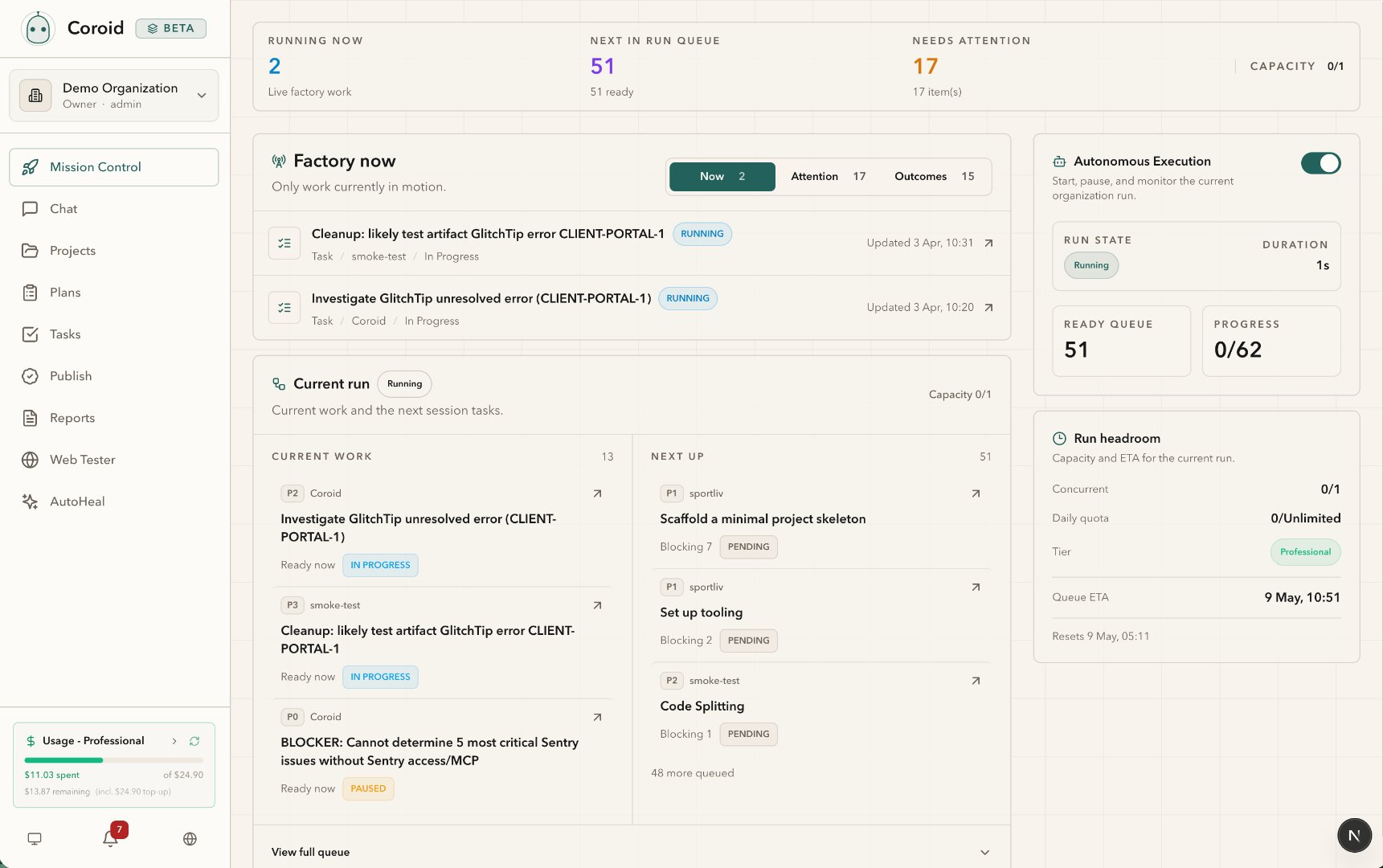
Task: Click the Web Tester globe icon
Action: (x=30, y=460)
